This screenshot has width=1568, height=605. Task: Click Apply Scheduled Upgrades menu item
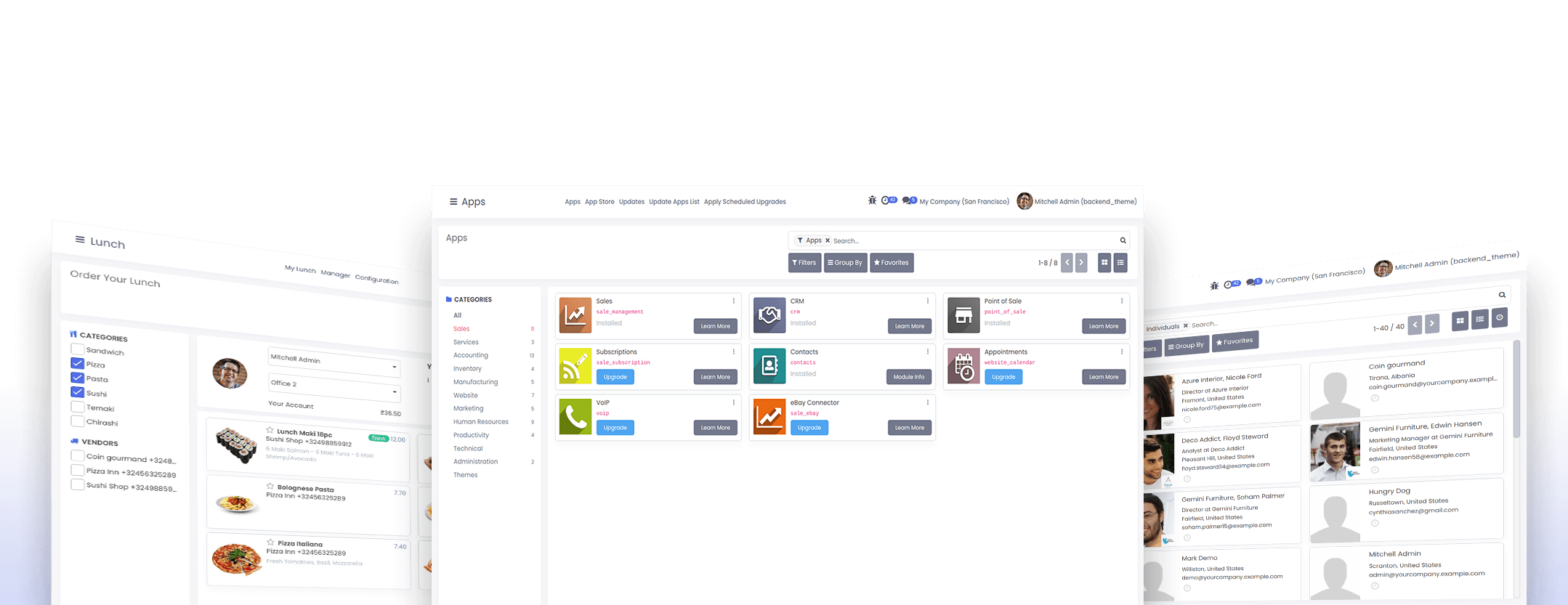pos(745,202)
